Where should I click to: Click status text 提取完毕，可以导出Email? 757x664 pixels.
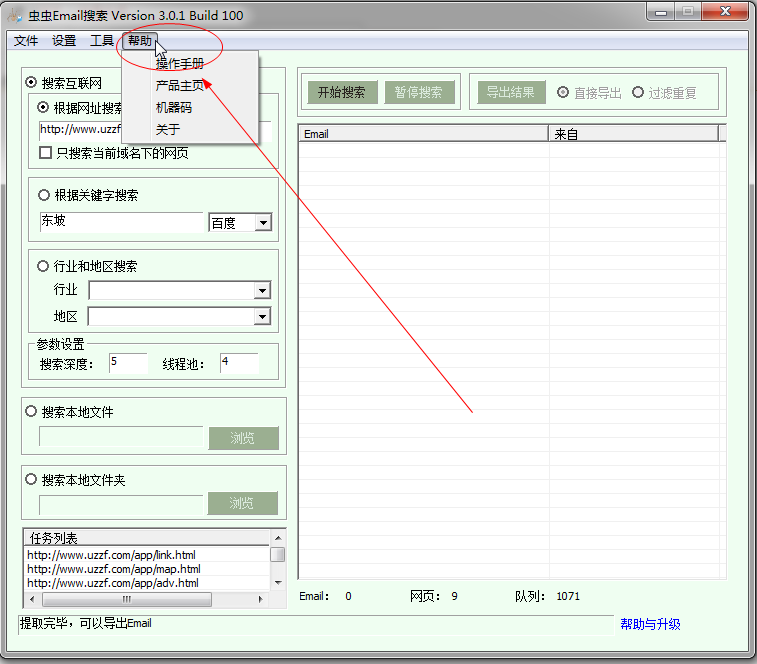(85, 623)
